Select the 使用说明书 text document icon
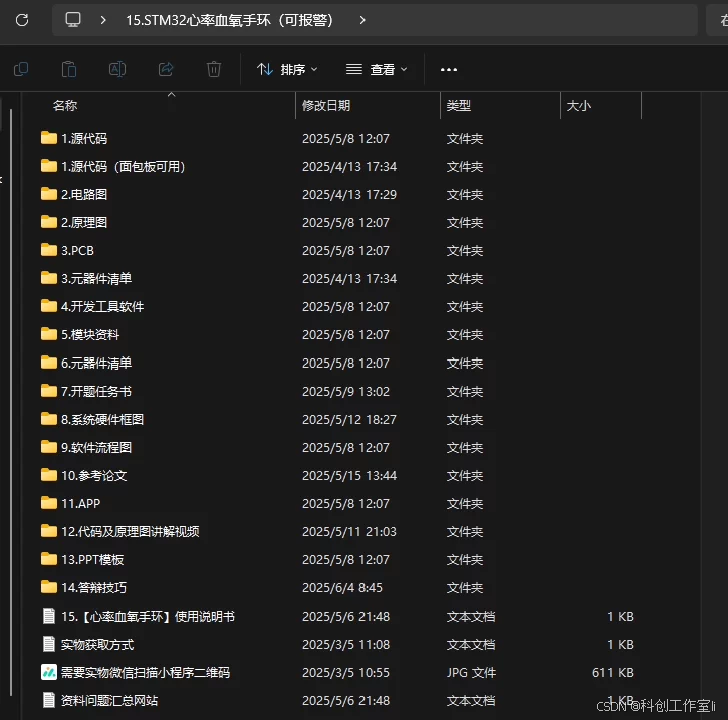 [49, 616]
